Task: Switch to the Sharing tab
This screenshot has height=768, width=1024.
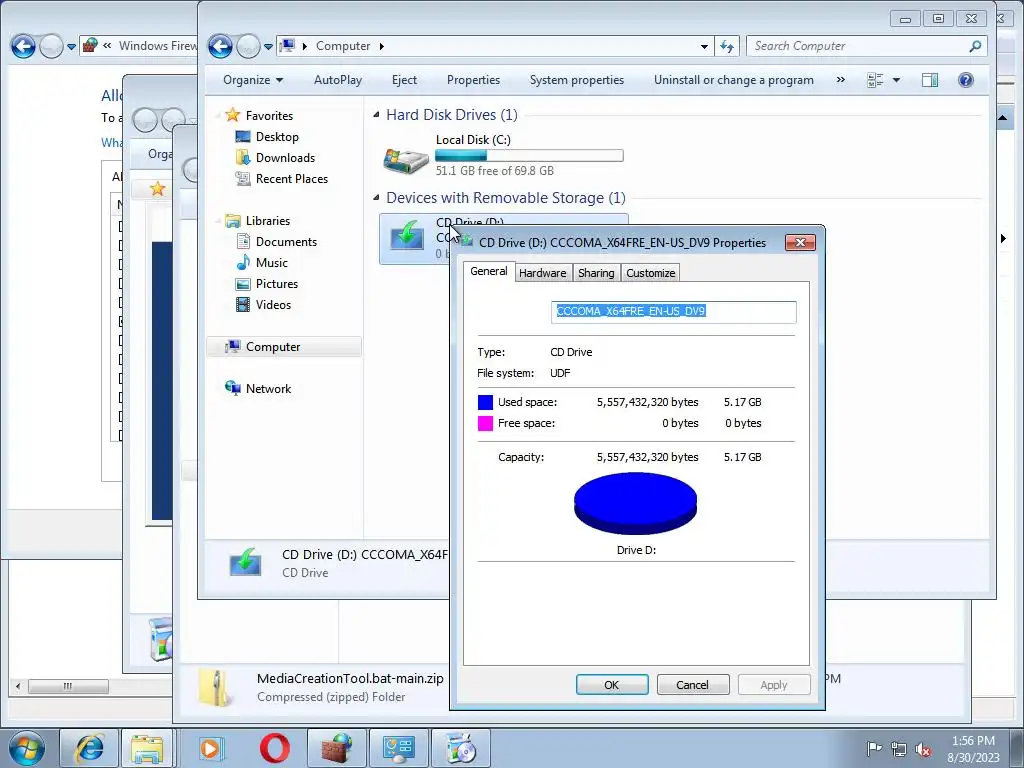Action: [596, 273]
